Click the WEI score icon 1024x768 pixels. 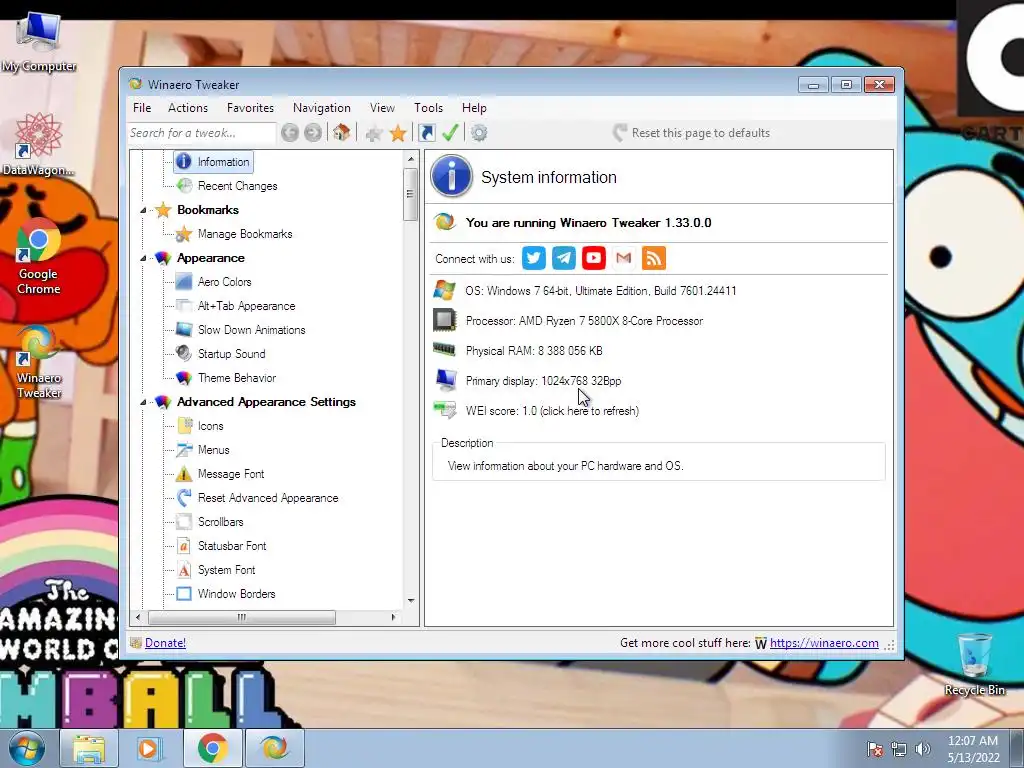pyautogui.click(x=445, y=409)
